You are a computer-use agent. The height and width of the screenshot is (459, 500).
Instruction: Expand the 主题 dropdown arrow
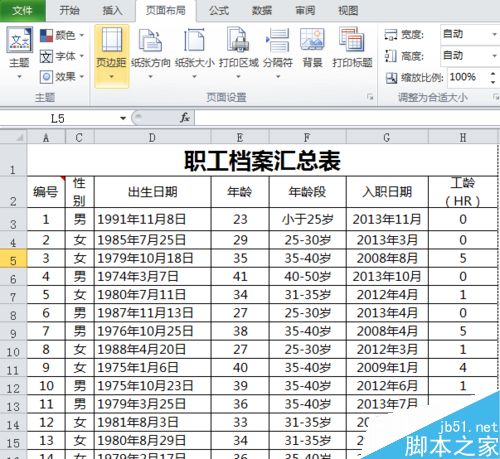19,77
